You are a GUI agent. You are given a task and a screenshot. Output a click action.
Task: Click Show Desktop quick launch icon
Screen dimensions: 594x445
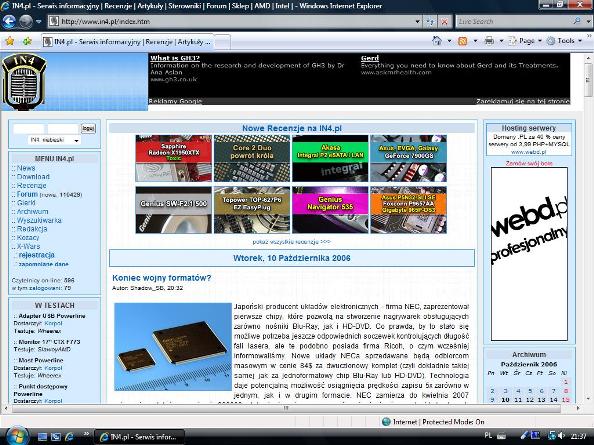(x=42, y=437)
